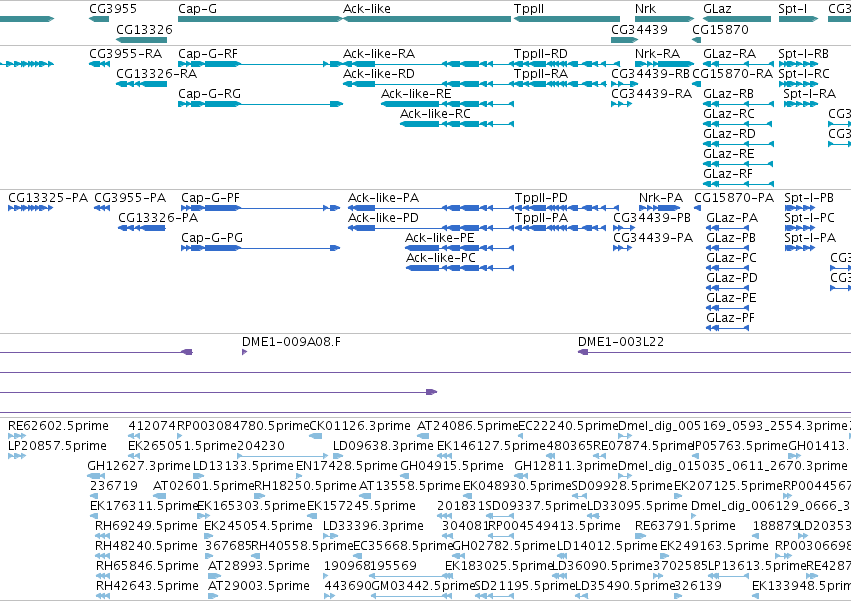
Task: Click the CG13326 gene label
Action: (144, 29)
